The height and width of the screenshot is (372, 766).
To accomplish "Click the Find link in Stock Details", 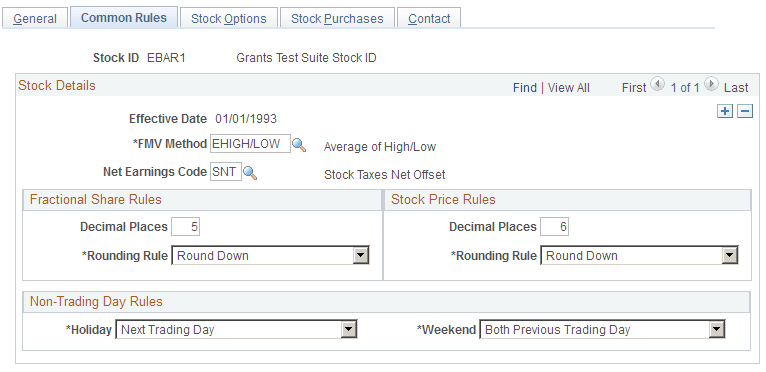I will click(x=525, y=88).
